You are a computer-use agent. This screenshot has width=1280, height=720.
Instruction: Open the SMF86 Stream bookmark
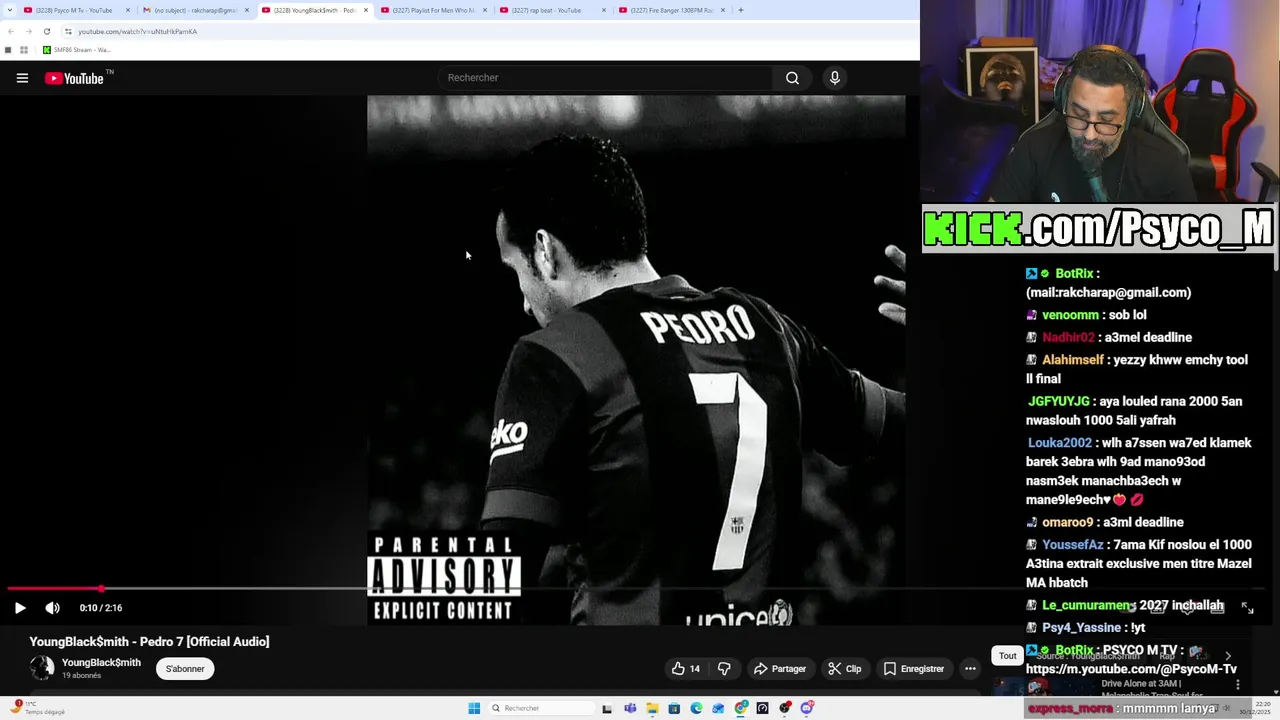point(76,50)
